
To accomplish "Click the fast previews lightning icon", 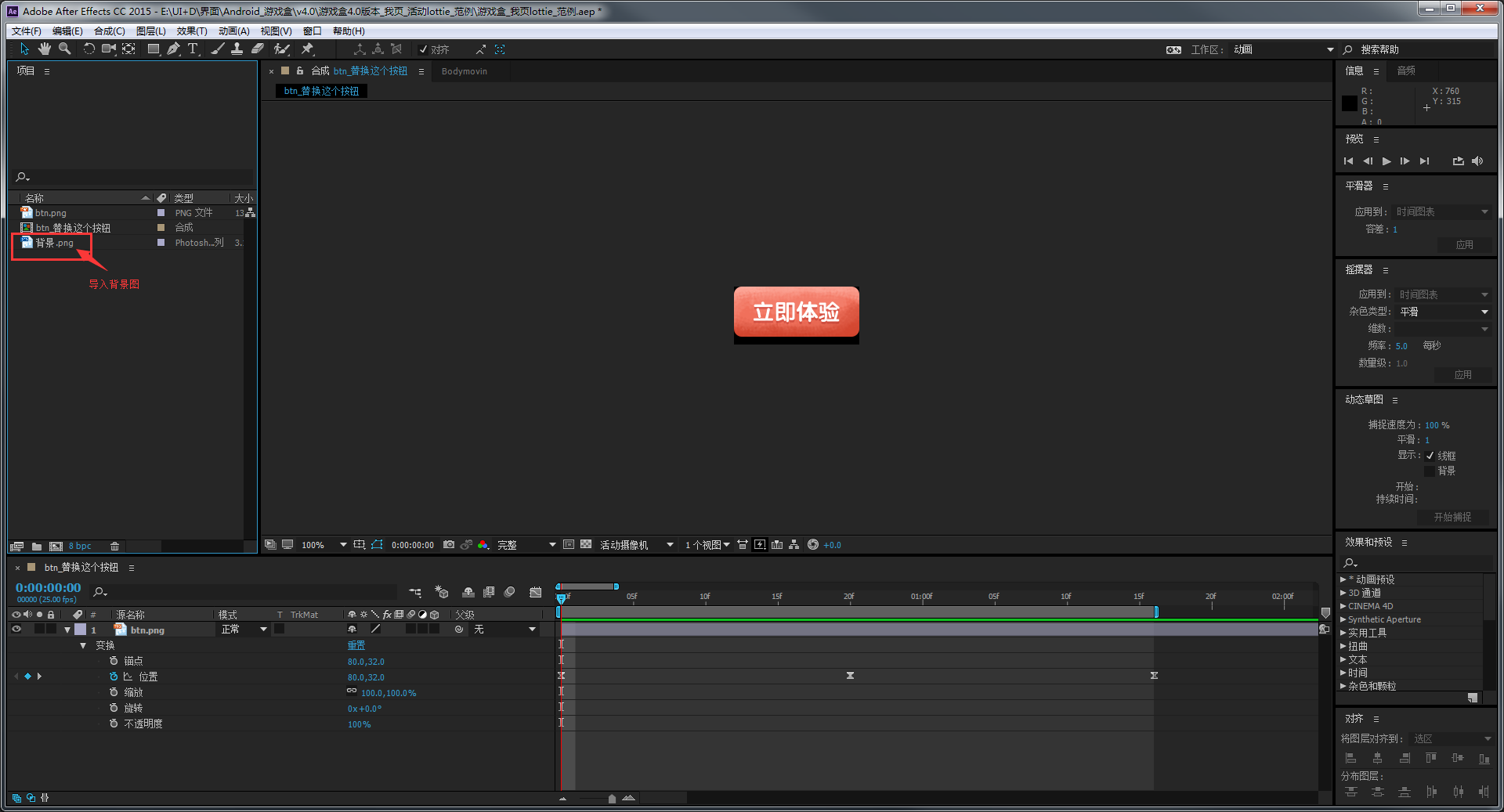I will [x=760, y=545].
